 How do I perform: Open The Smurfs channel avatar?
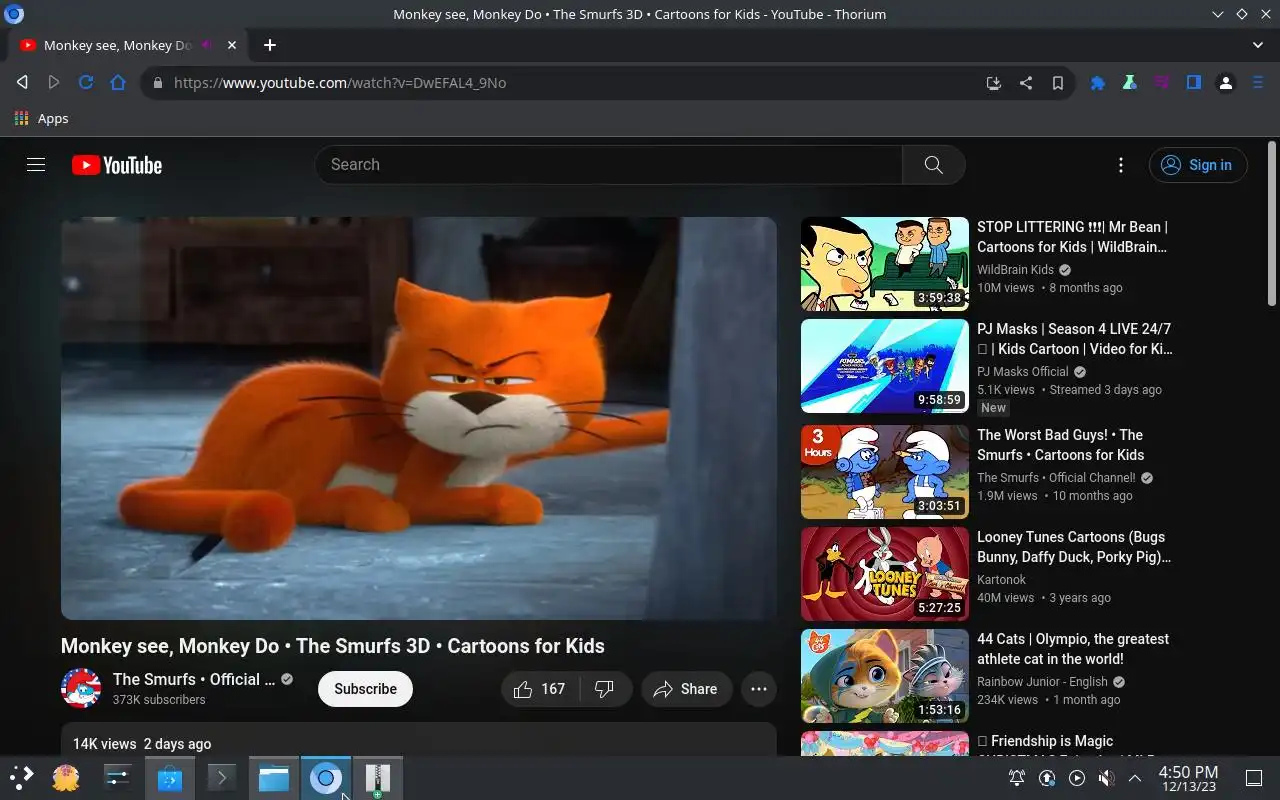[81, 689]
